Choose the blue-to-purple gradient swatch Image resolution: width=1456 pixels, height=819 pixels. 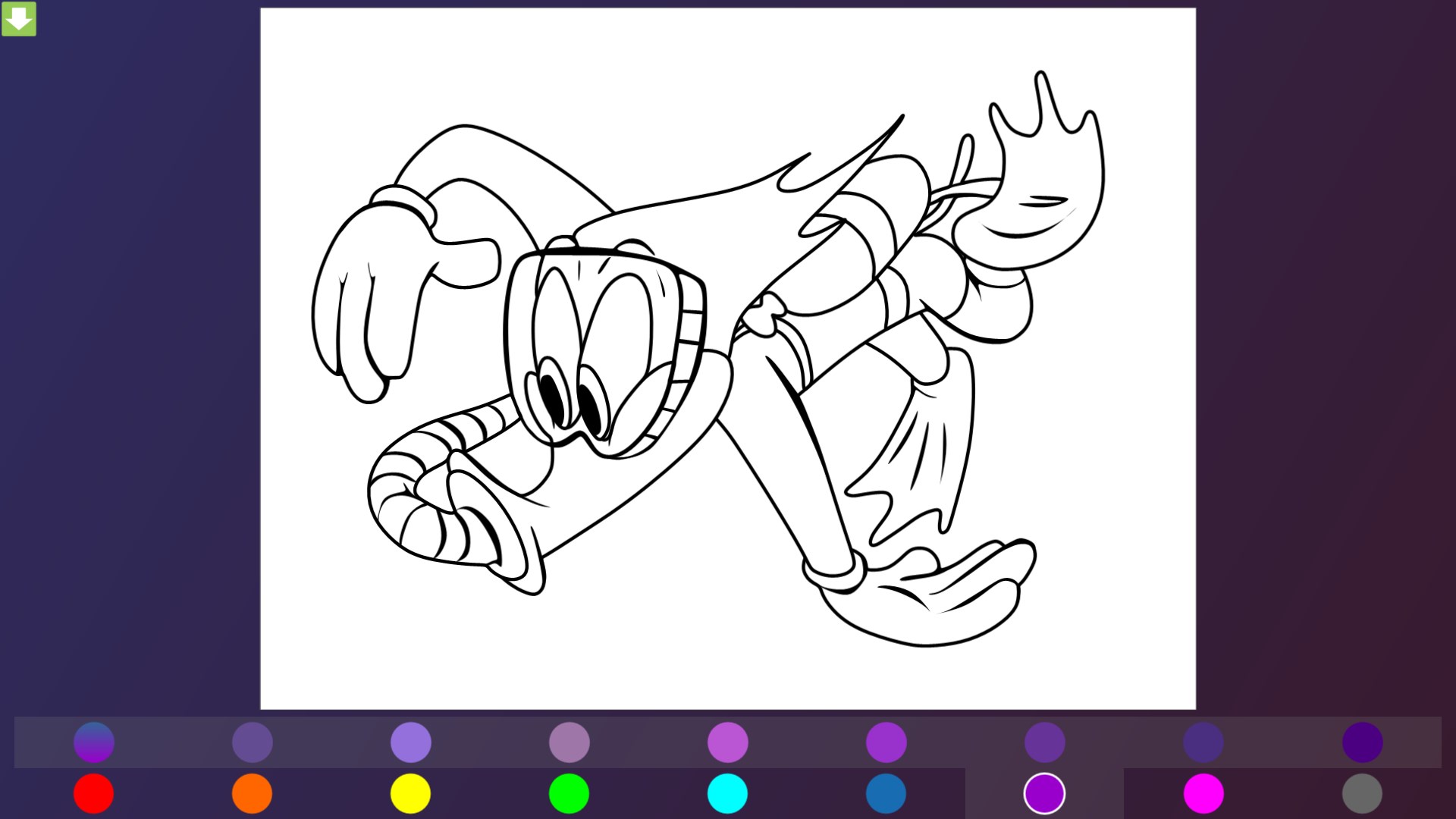tap(93, 742)
